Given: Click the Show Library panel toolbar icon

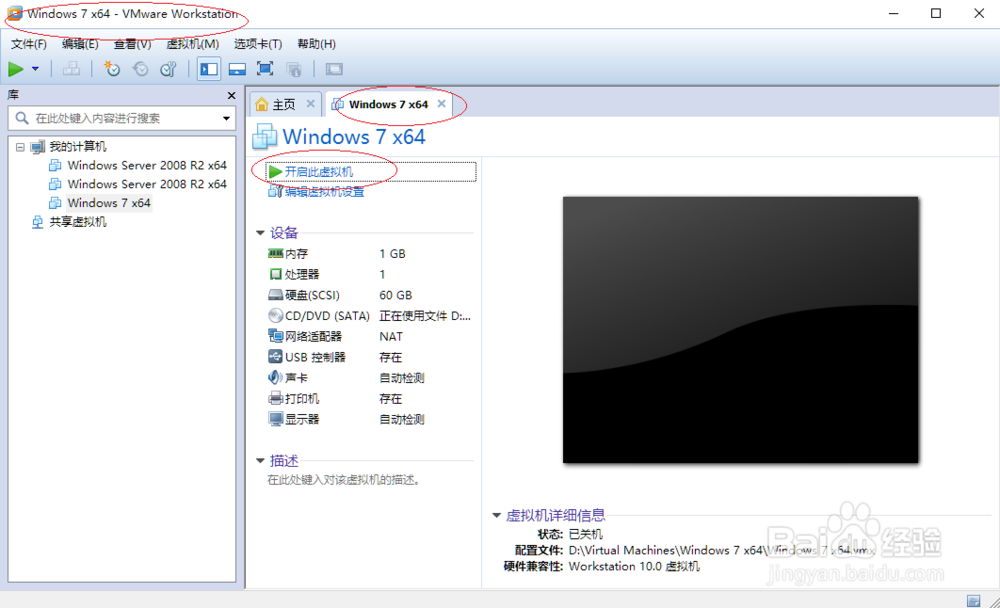Looking at the screenshot, I should (208, 69).
